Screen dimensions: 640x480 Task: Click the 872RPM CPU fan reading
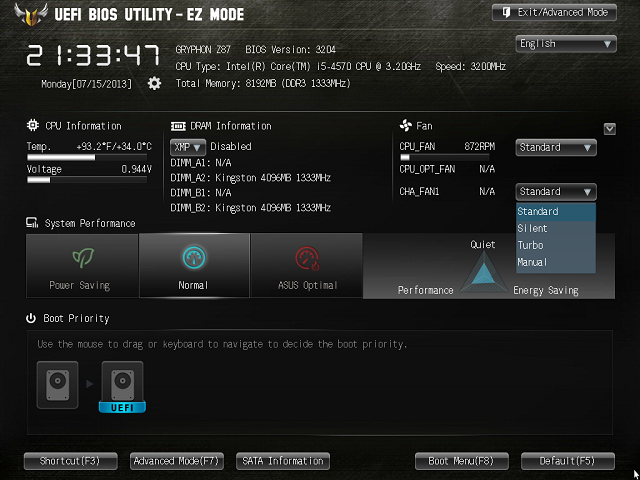pyautogui.click(x=480, y=147)
